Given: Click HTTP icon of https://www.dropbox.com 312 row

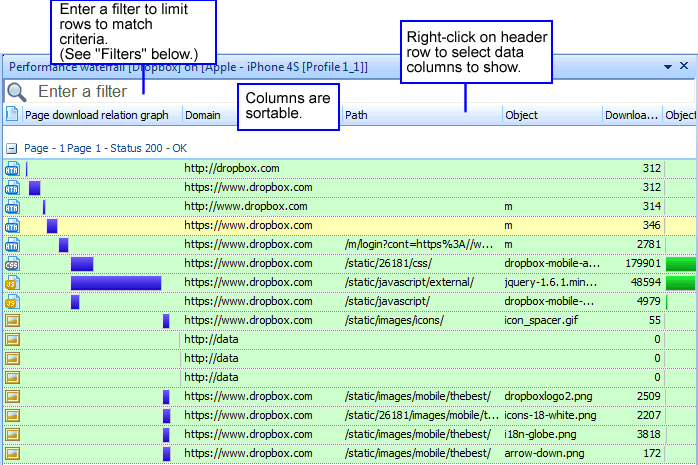Looking at the screenshot, I should (x=12, y=188).
